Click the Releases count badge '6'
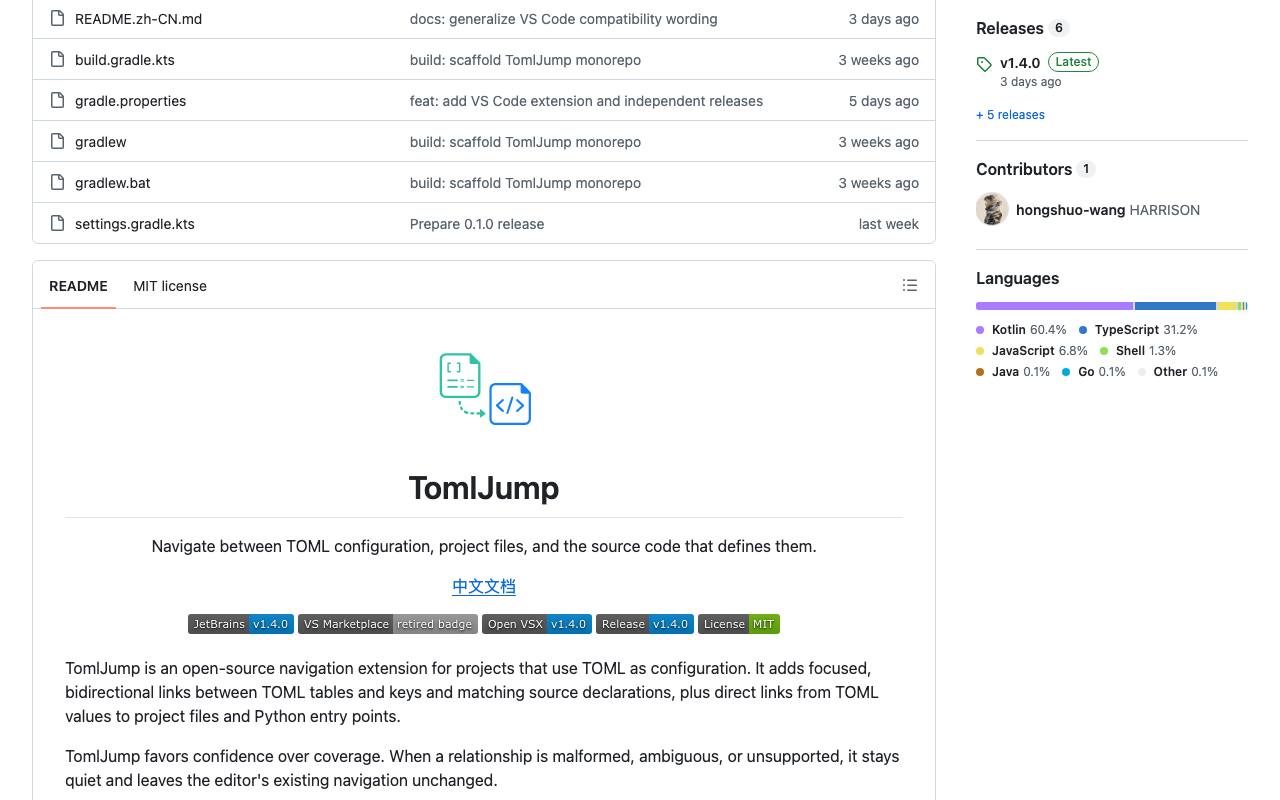Screen dimensions: 1280x800 tap(1059, 28)
